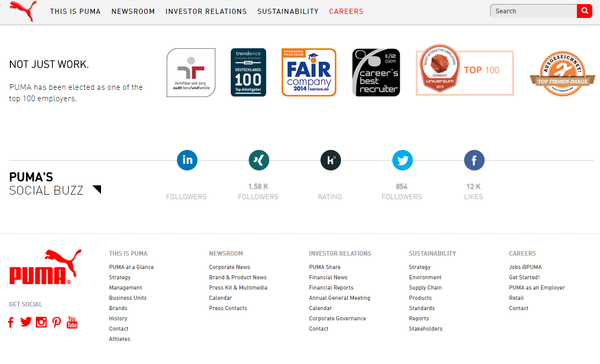Screen dimensions: 600x364
Task: Open INVESTOR RELATIONS in top navigation
Action: (206, 11)
